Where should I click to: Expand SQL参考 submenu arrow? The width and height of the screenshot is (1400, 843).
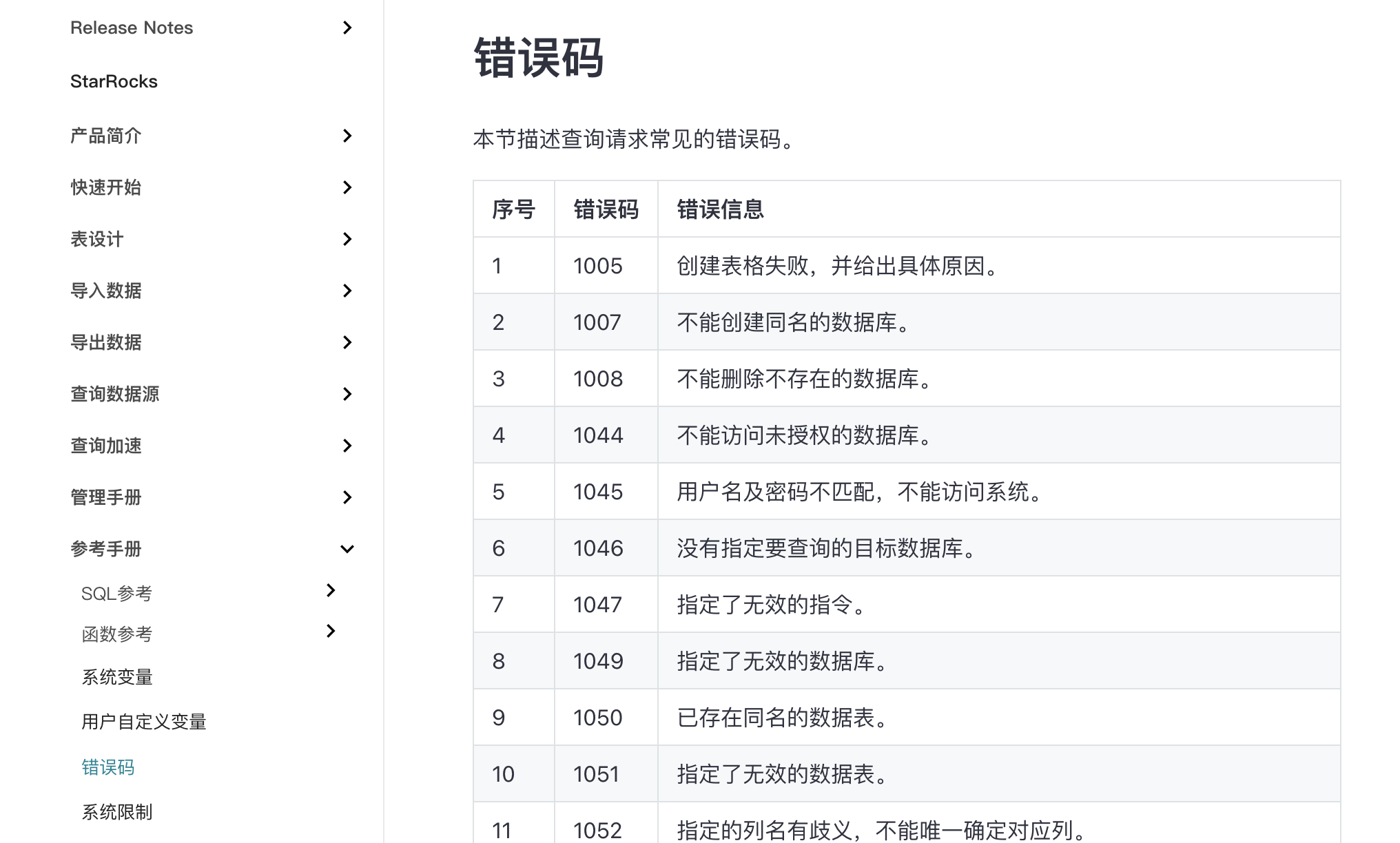pos(331,590)
